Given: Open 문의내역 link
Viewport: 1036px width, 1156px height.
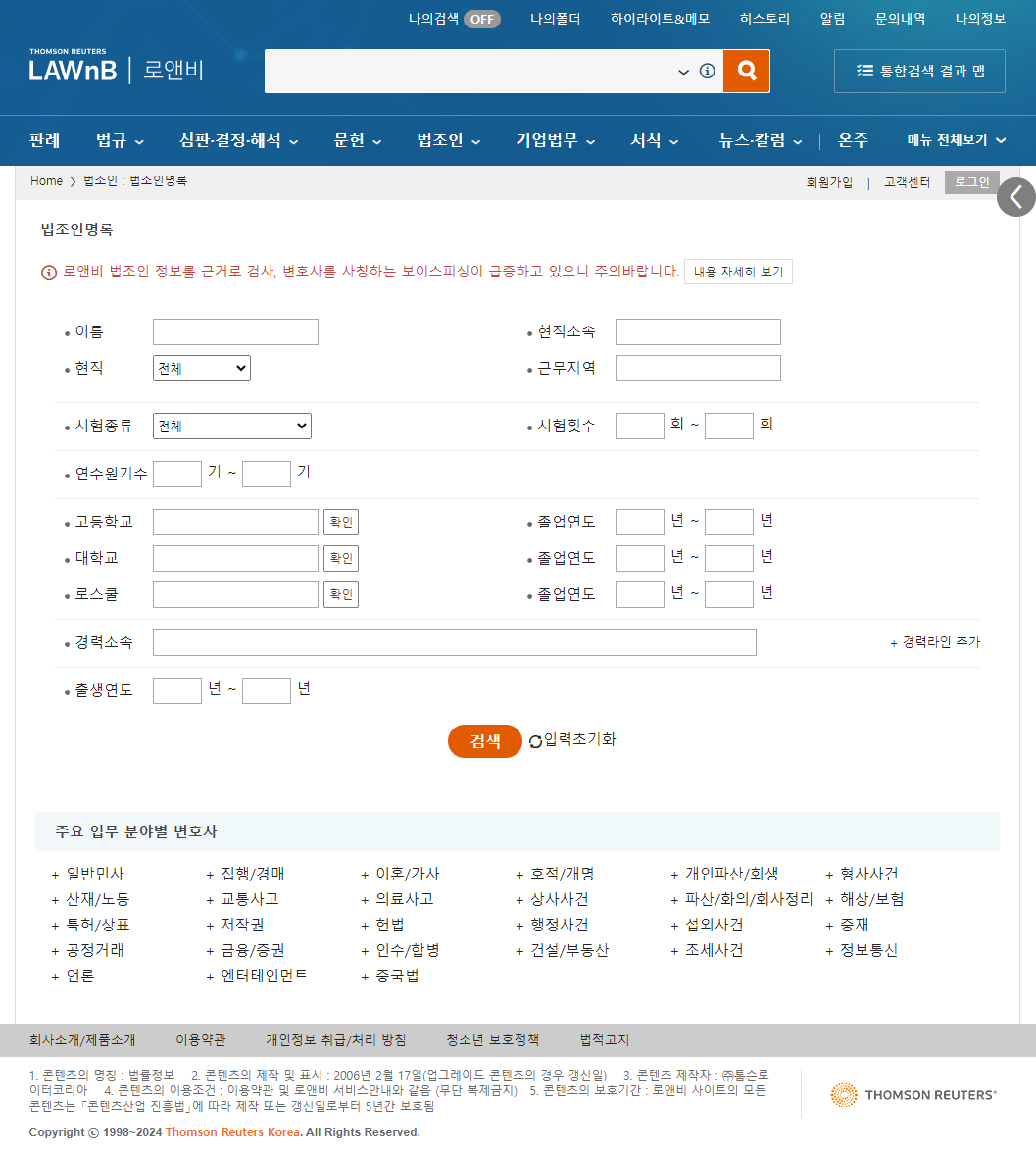Looking at the screenshot, I should (x=901, y=19).
